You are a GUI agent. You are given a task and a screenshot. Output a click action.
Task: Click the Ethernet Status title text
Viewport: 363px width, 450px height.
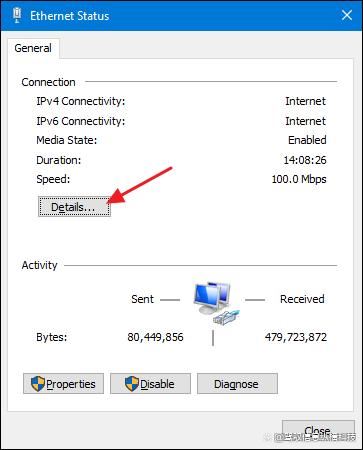[70, 16]
